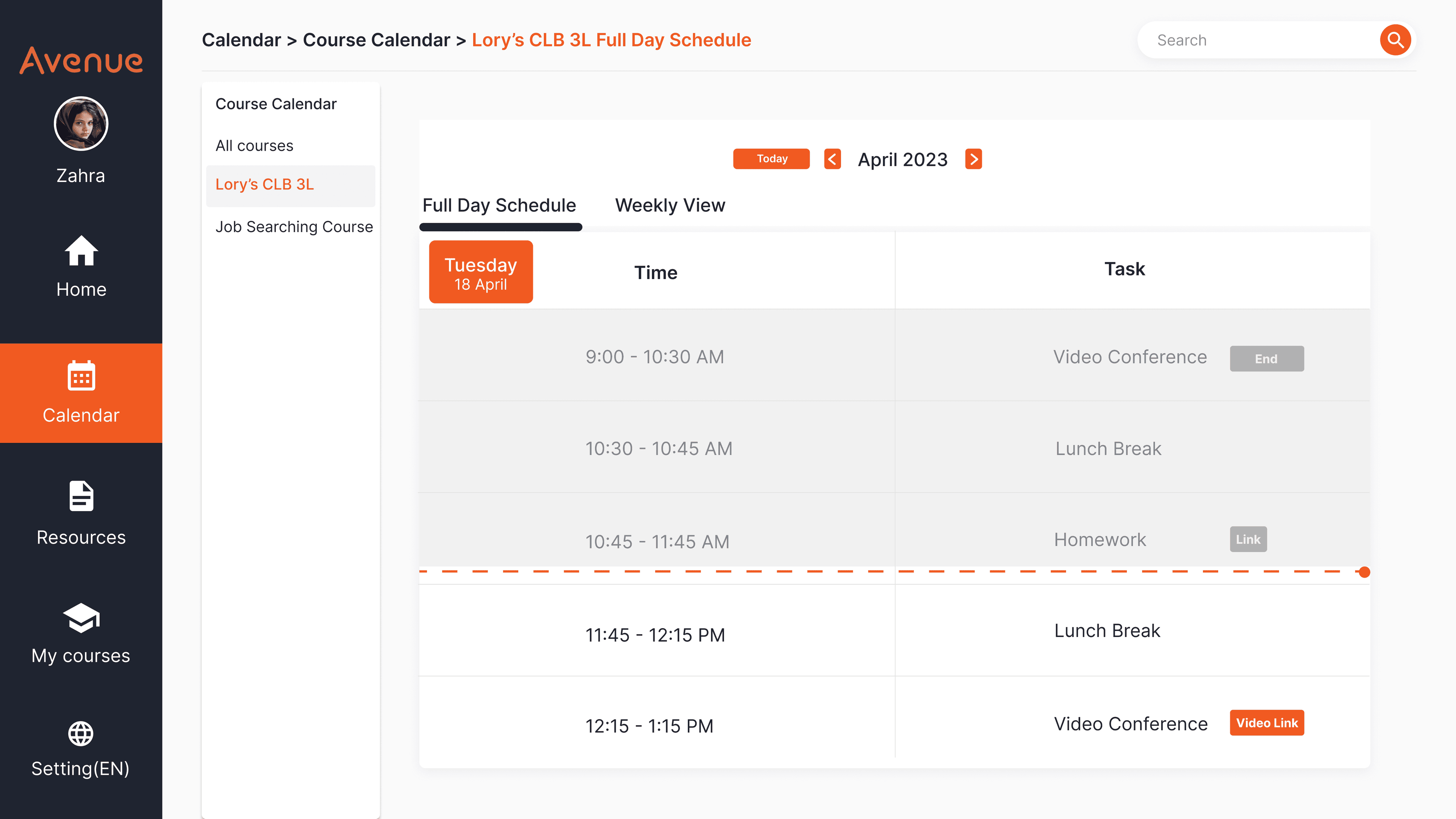Open Zahra's profile avatar

click(81, 123)
